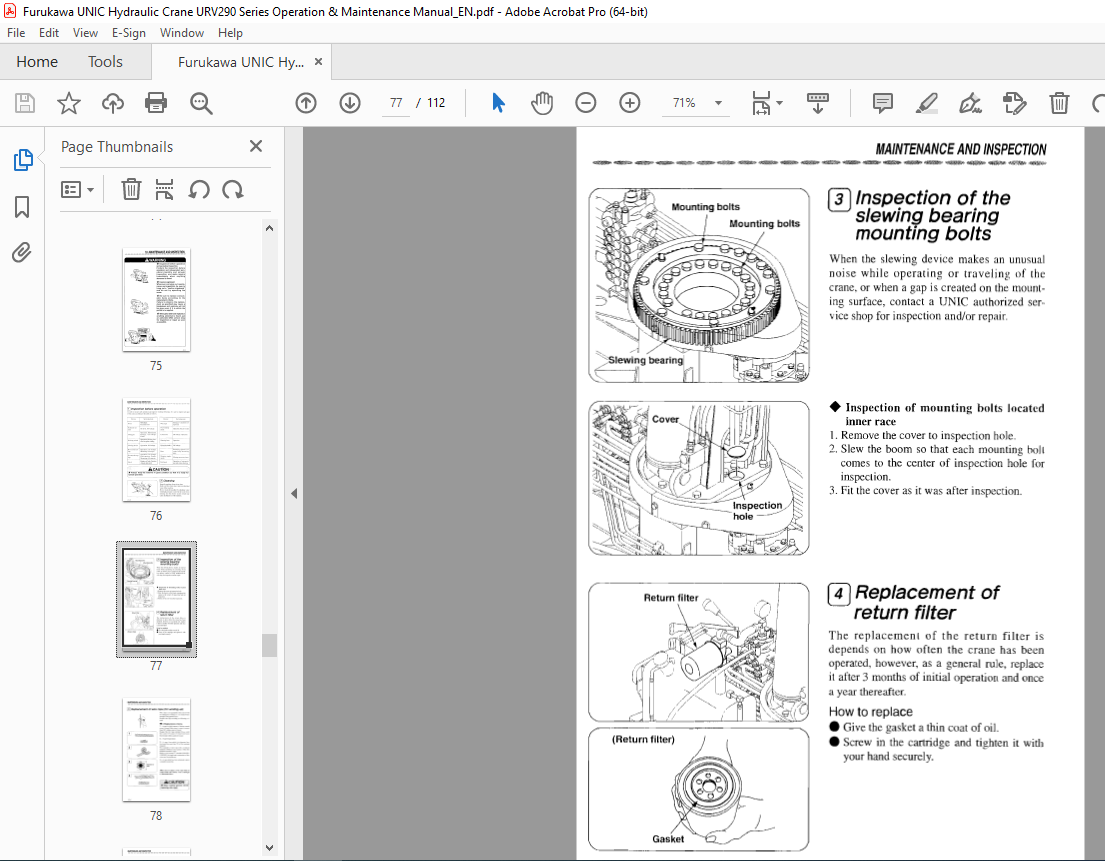Viewport: 1105px width, 861px height.
Task: Open the zoom level 71% dropdown
Action: pos(718,103)
